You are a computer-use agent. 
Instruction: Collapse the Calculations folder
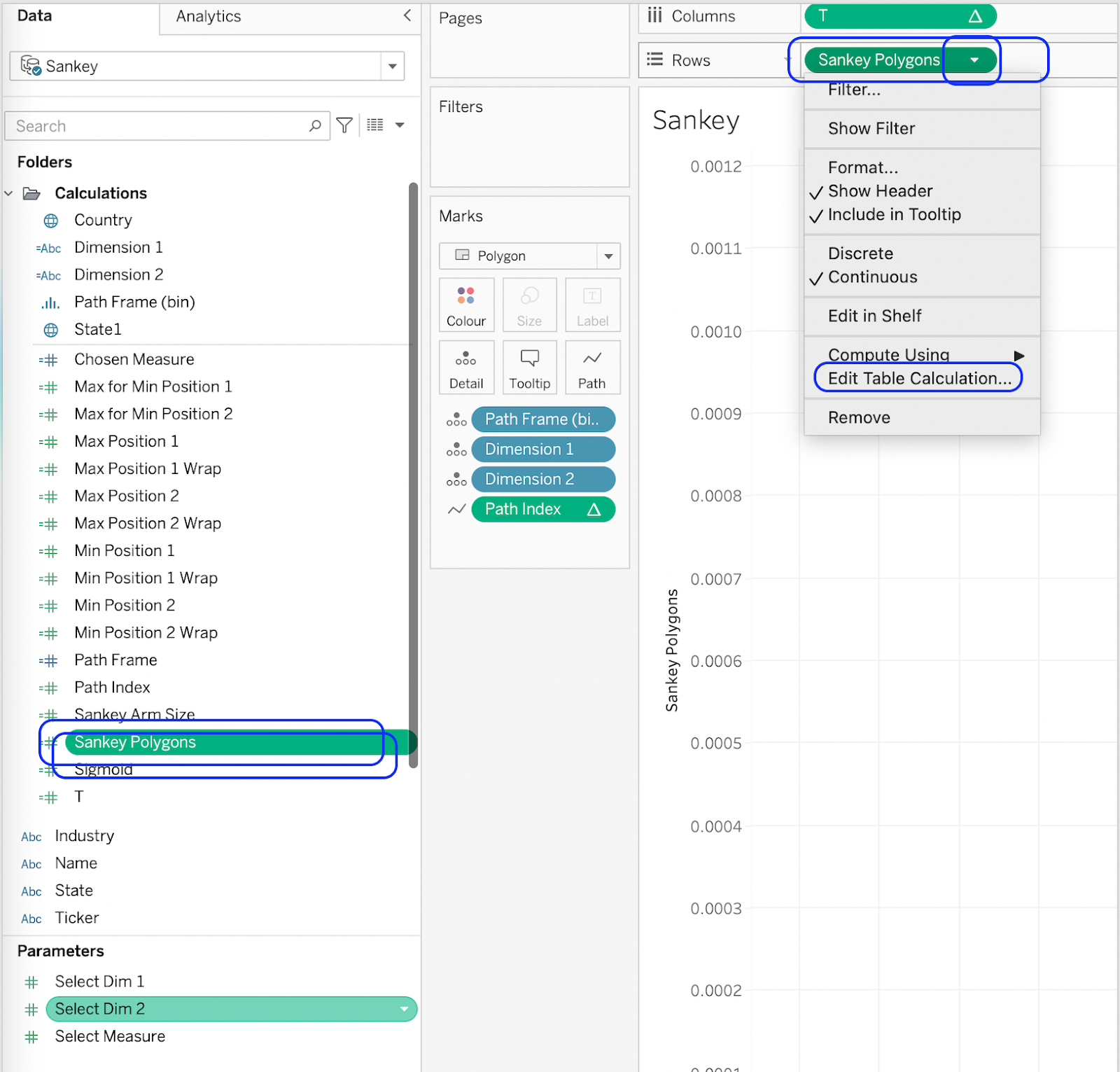(x=8, y=193)
